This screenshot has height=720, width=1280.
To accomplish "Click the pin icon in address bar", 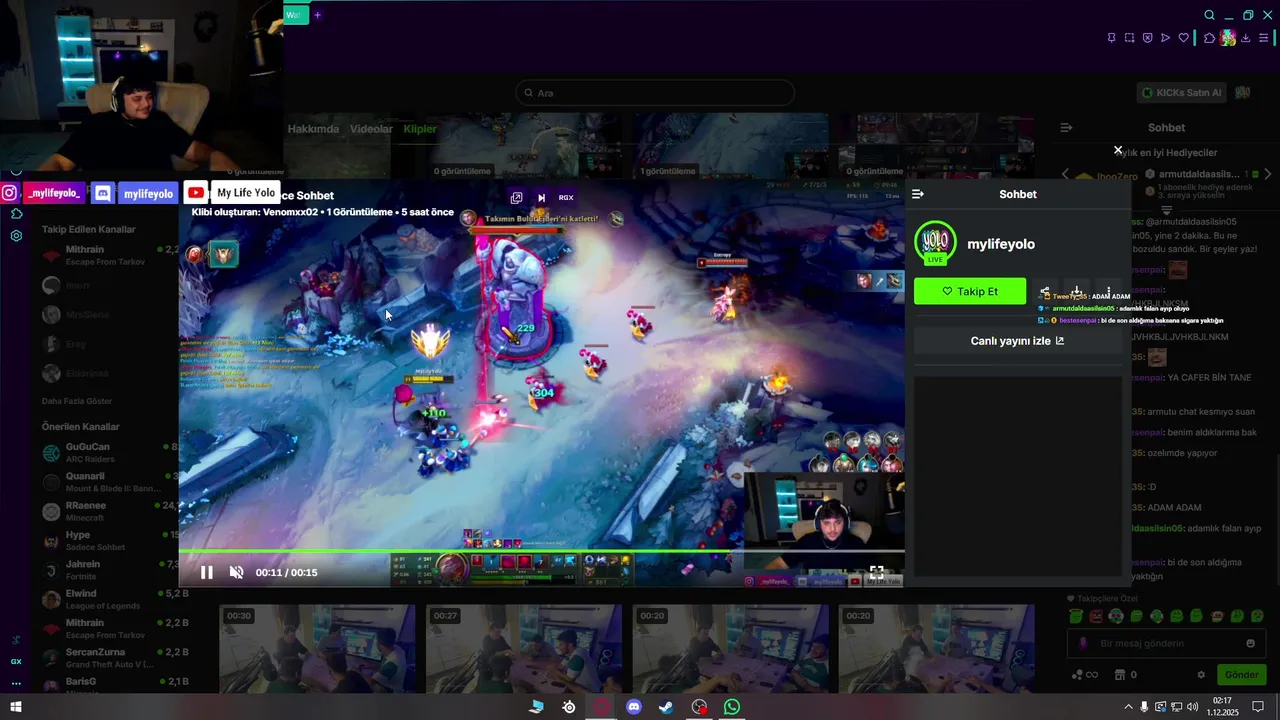I will pos(1111,38).
